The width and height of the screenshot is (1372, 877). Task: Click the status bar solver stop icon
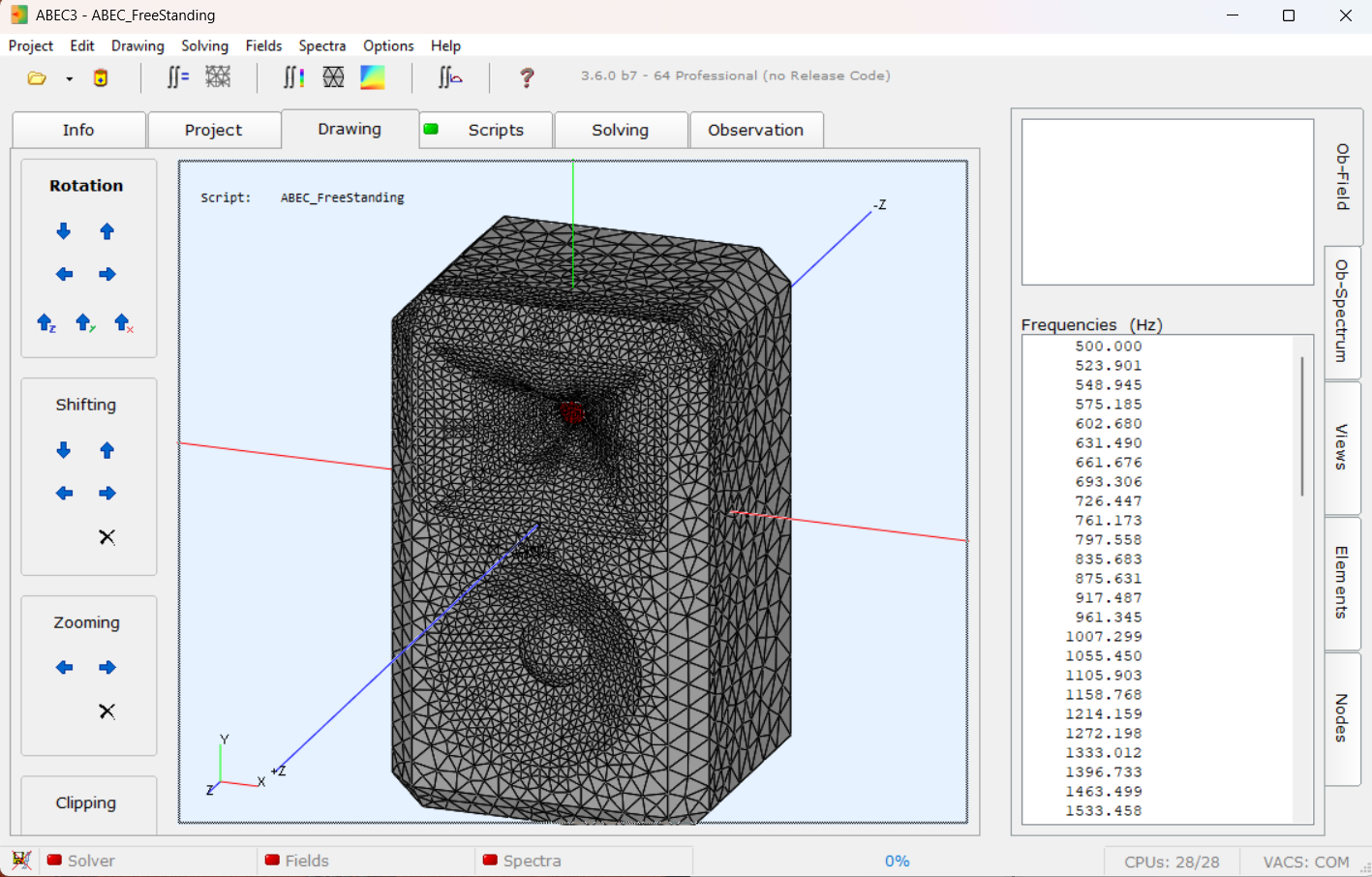pyautogui.click(x=21, y=861)
